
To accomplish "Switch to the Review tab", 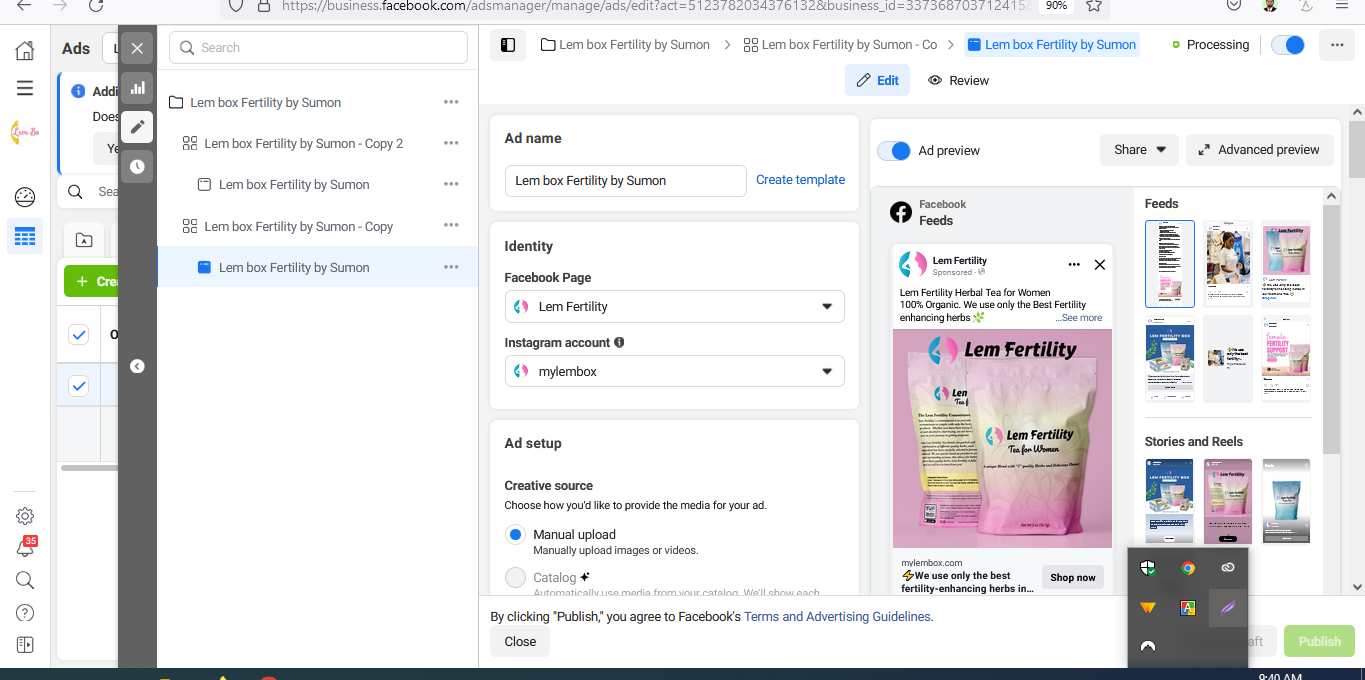I will 958,80.
